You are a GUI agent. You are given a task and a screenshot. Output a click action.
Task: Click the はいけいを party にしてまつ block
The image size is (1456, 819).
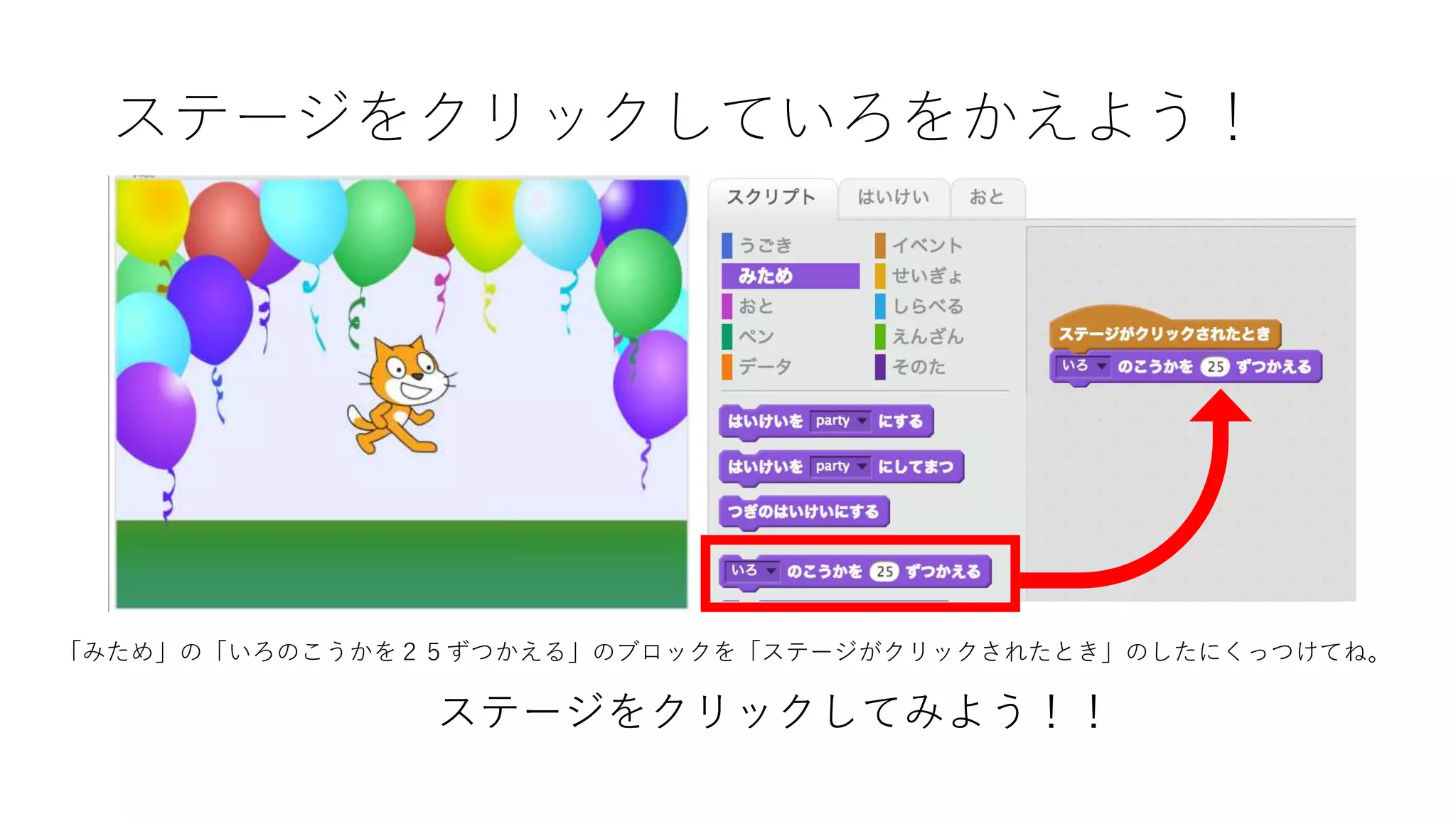click(841, 467)
